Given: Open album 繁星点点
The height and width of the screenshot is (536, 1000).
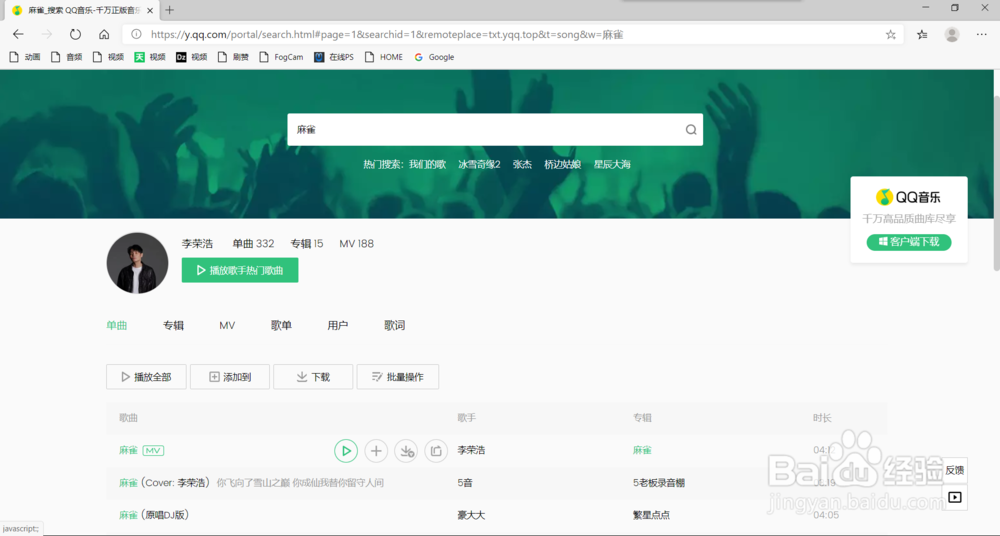Looking at the screenshot, I should [x=651, y=515].
